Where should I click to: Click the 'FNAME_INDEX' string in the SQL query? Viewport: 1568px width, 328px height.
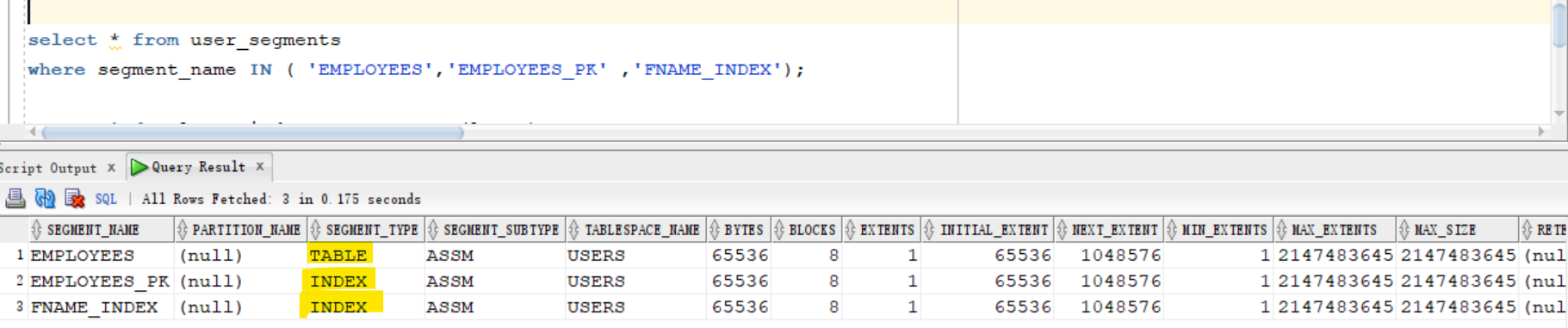click(709, 70)
